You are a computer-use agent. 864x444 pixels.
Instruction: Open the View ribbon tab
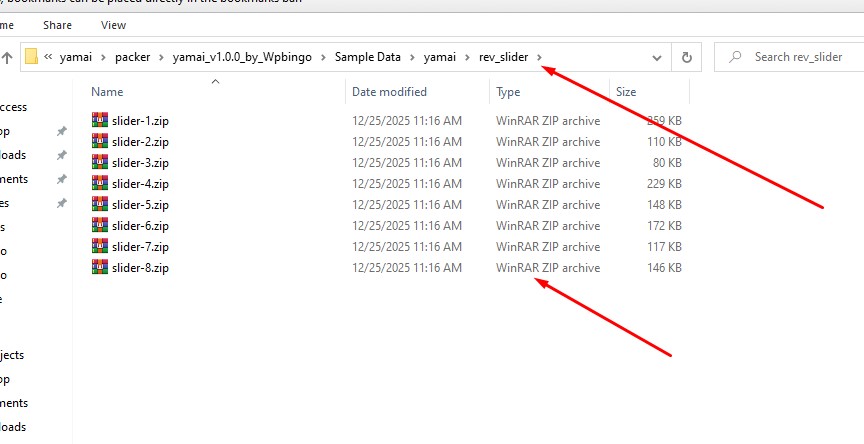(x=114, y=25)
